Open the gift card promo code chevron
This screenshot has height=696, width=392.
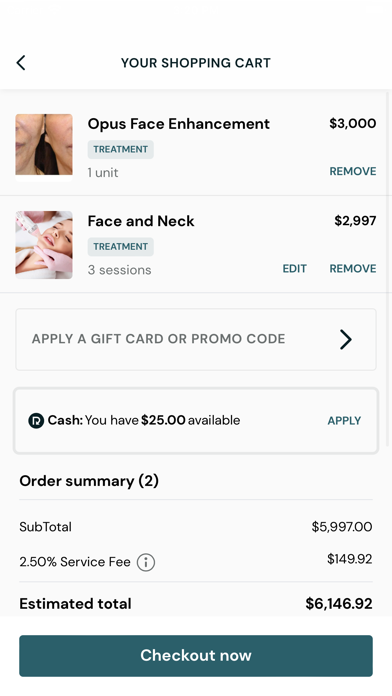click(346, 340)
